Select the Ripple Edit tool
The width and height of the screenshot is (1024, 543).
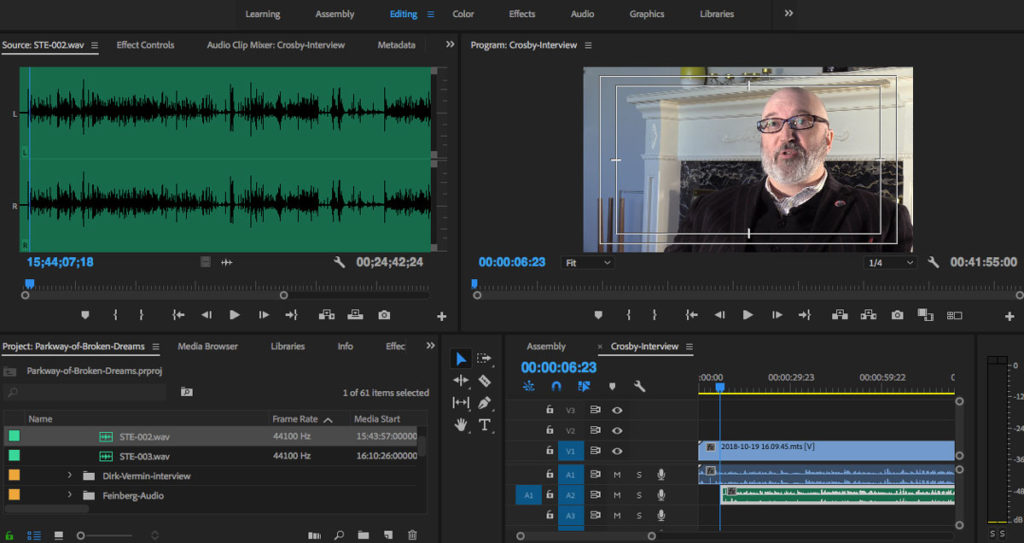[x=460, y=380]
